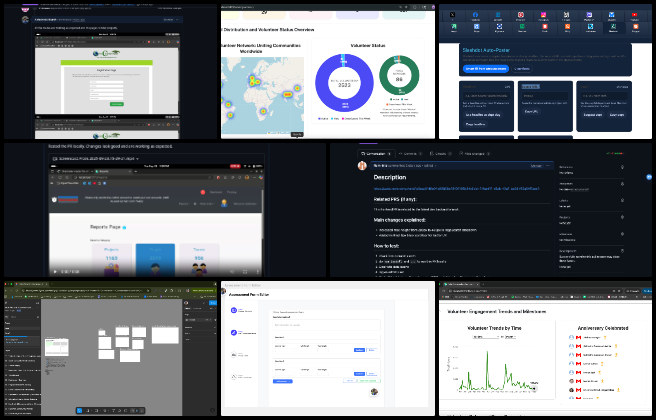Open the Files changed tab
Viewport: 656px width, 420px height.
[x=473, y=151]
